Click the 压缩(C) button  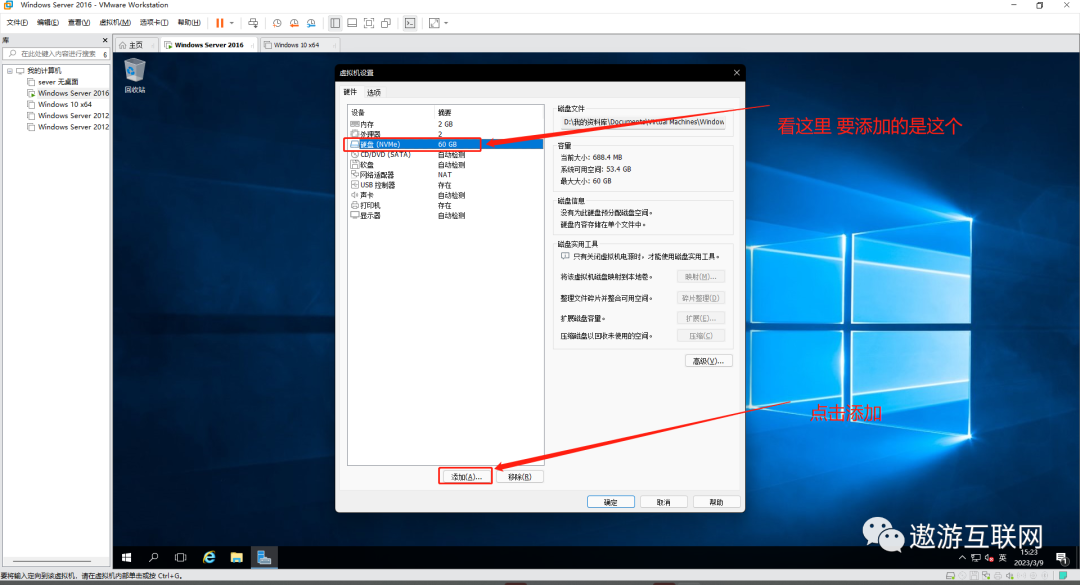click(x=700, y=336)
